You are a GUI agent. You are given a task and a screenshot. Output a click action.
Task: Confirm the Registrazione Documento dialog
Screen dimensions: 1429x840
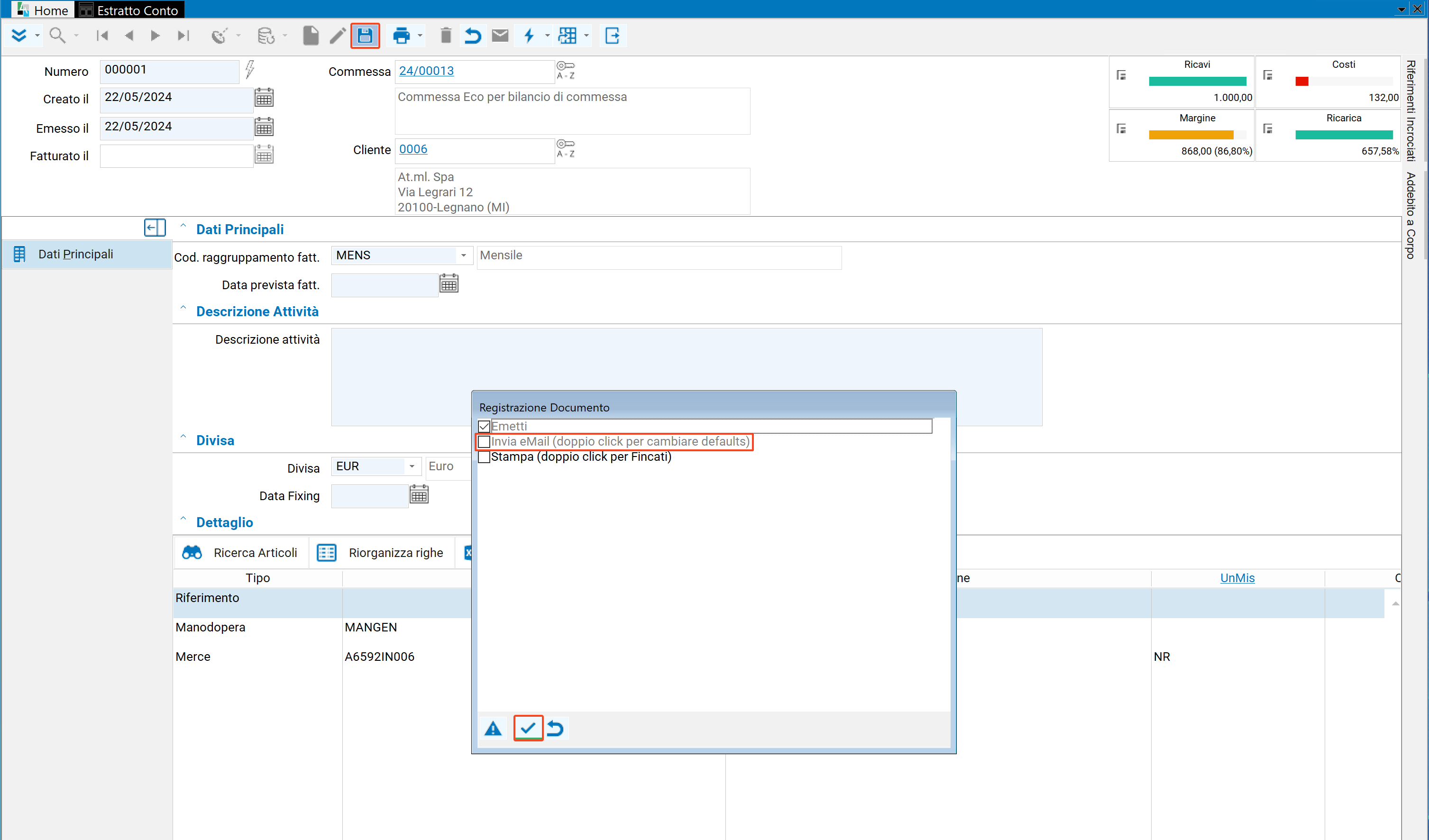click(x=528, y=728)
